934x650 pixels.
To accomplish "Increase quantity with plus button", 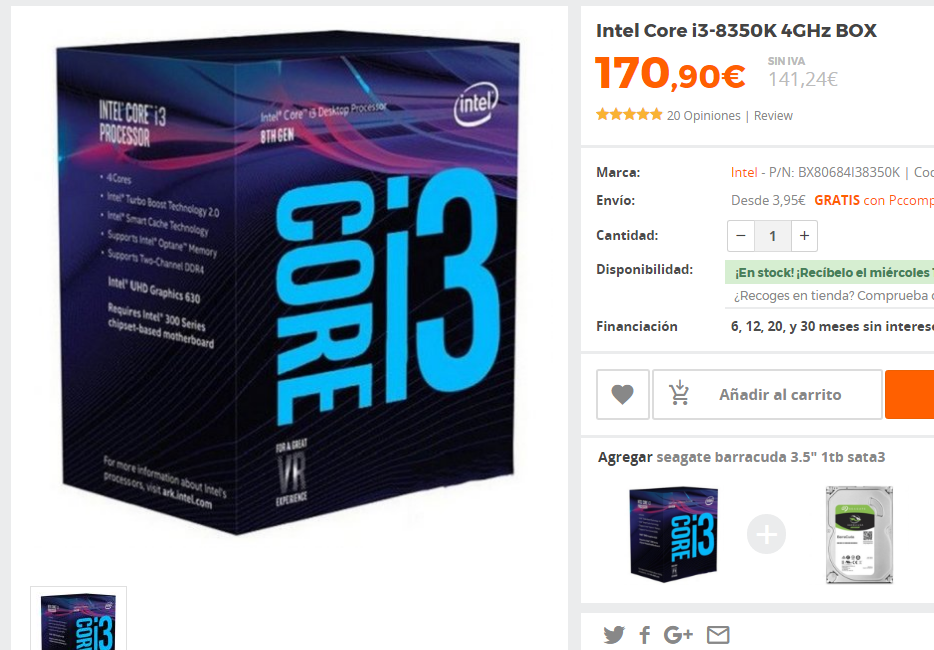I will pyautogui.click(x=804, y=236).
